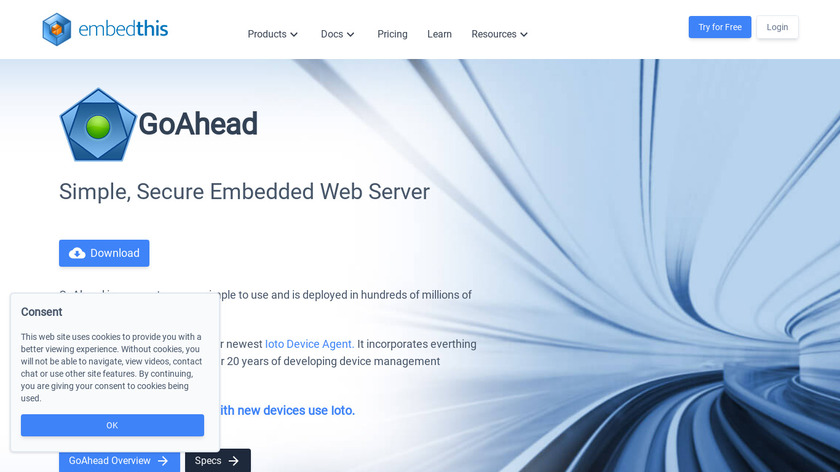The image size is (840, 472).
Task: Expand the Resources chevron arrow
Action: coord(524,35)
